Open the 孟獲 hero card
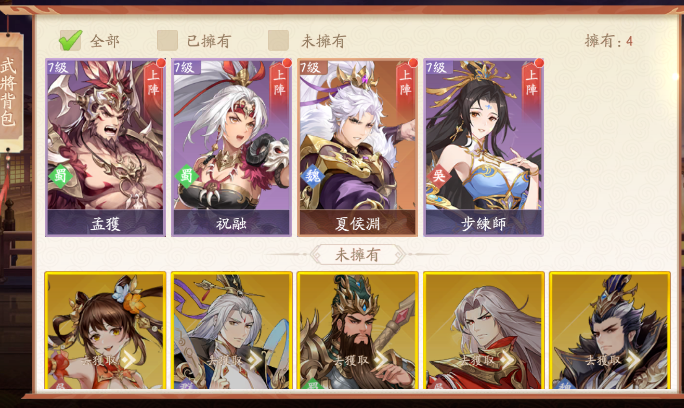 click(105, 147)
